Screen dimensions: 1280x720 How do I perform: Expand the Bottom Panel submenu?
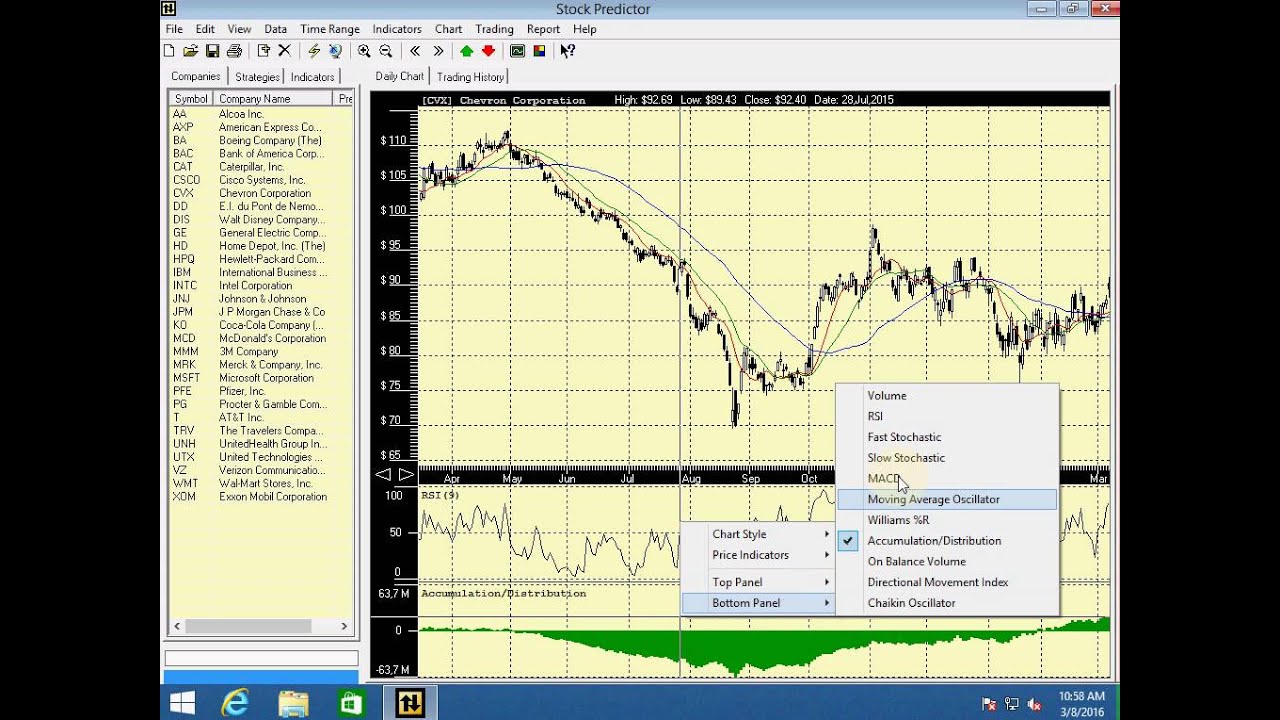tap(758, 603)
